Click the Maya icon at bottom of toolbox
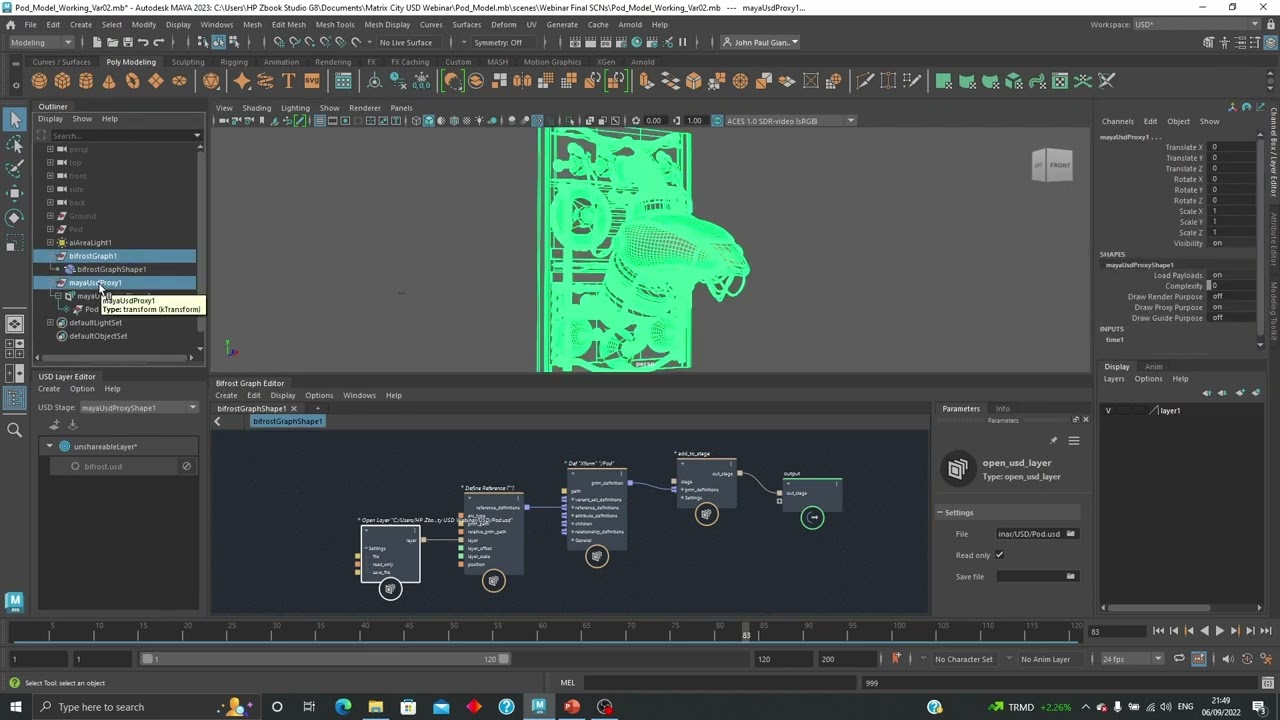The image size is (1280, 720). coord(14,601)
